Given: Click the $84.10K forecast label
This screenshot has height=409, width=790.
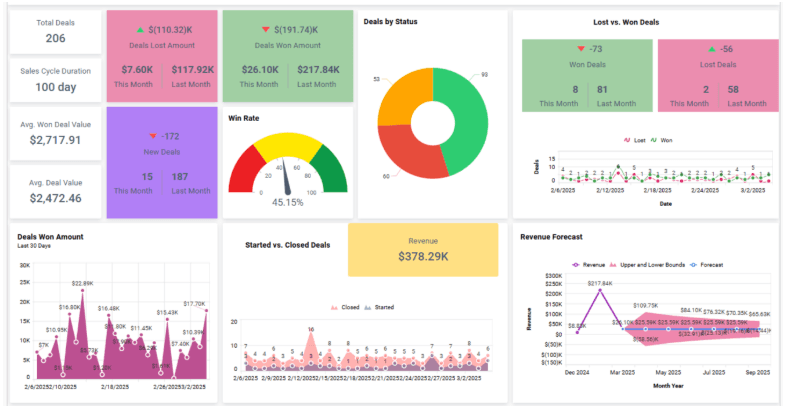Looking at the screenshot, I should point(691,310).
